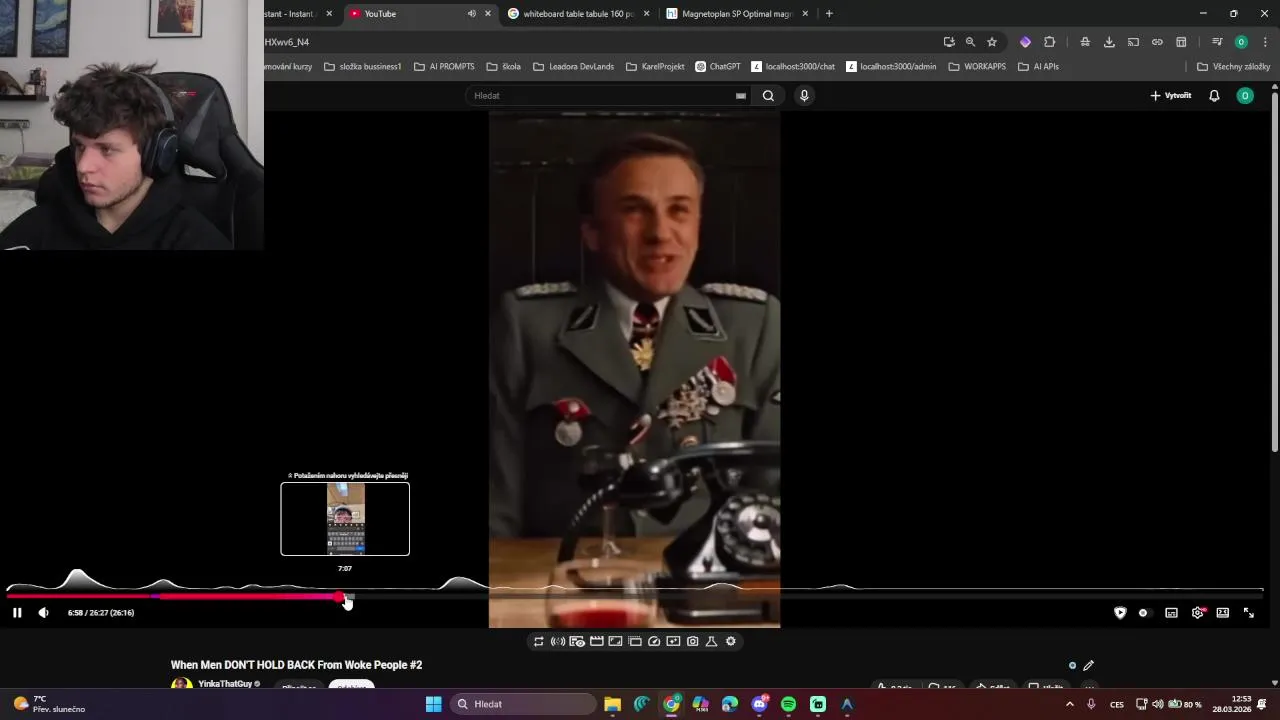
Task: Click the zoom magnifier in address bar
Action: pyautogui.click(x=970, y=42)
